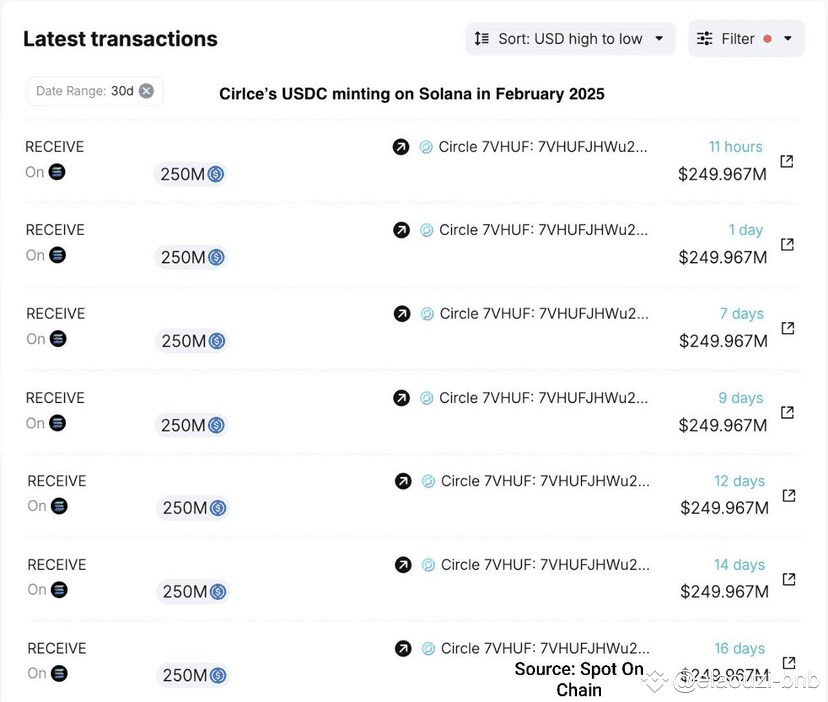Click the 11 hours timestamp link
Screen dimensions: 828x702
[x=735, y=146]
